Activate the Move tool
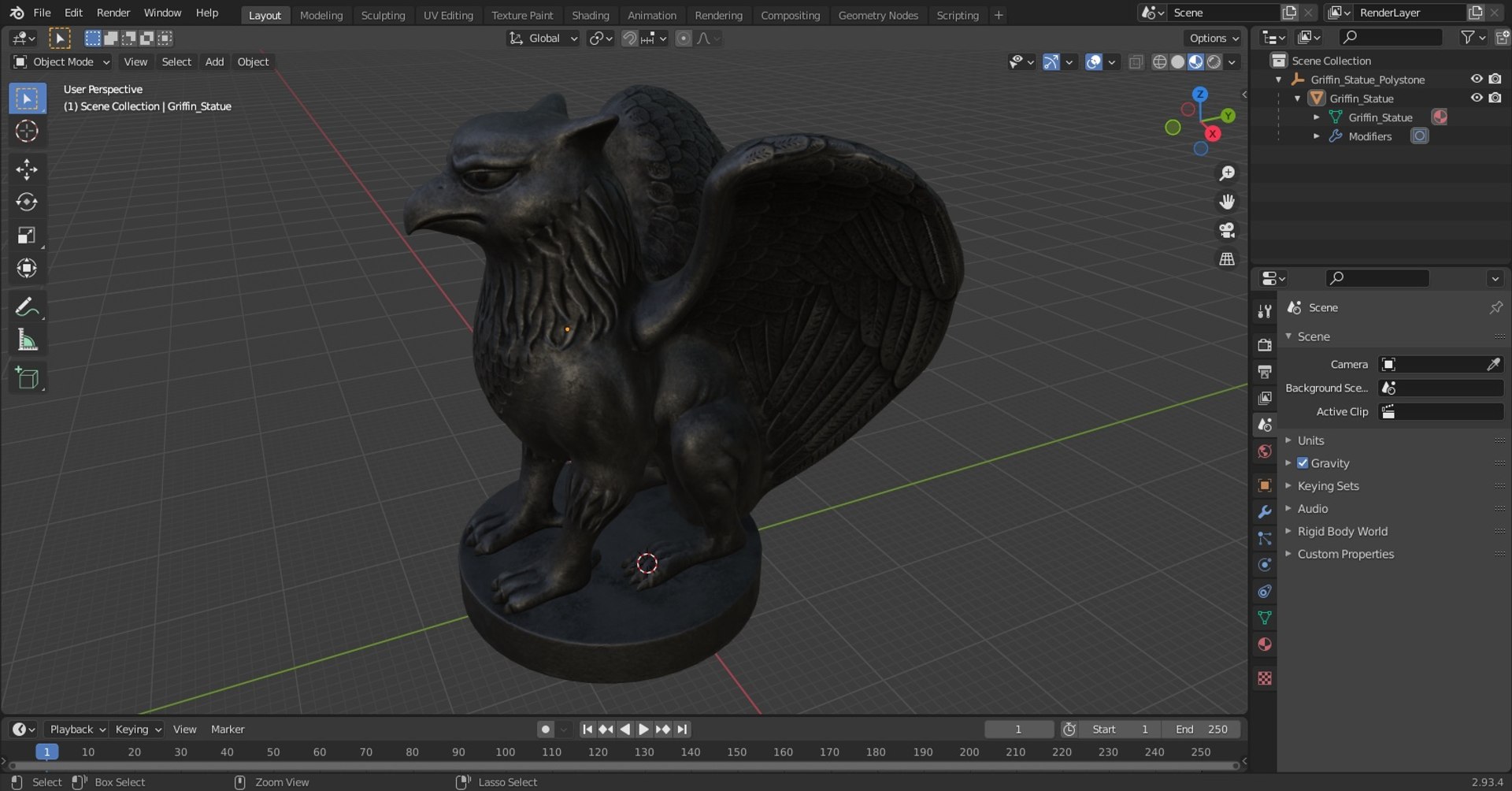Screen dimensions: 1512x791 point(27,169)
